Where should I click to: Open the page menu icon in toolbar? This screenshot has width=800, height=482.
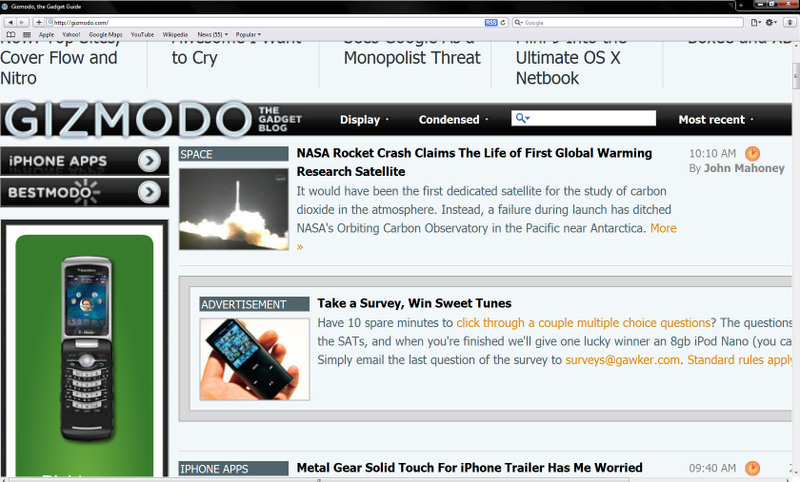pyautogui.click(x=755, y=22)
